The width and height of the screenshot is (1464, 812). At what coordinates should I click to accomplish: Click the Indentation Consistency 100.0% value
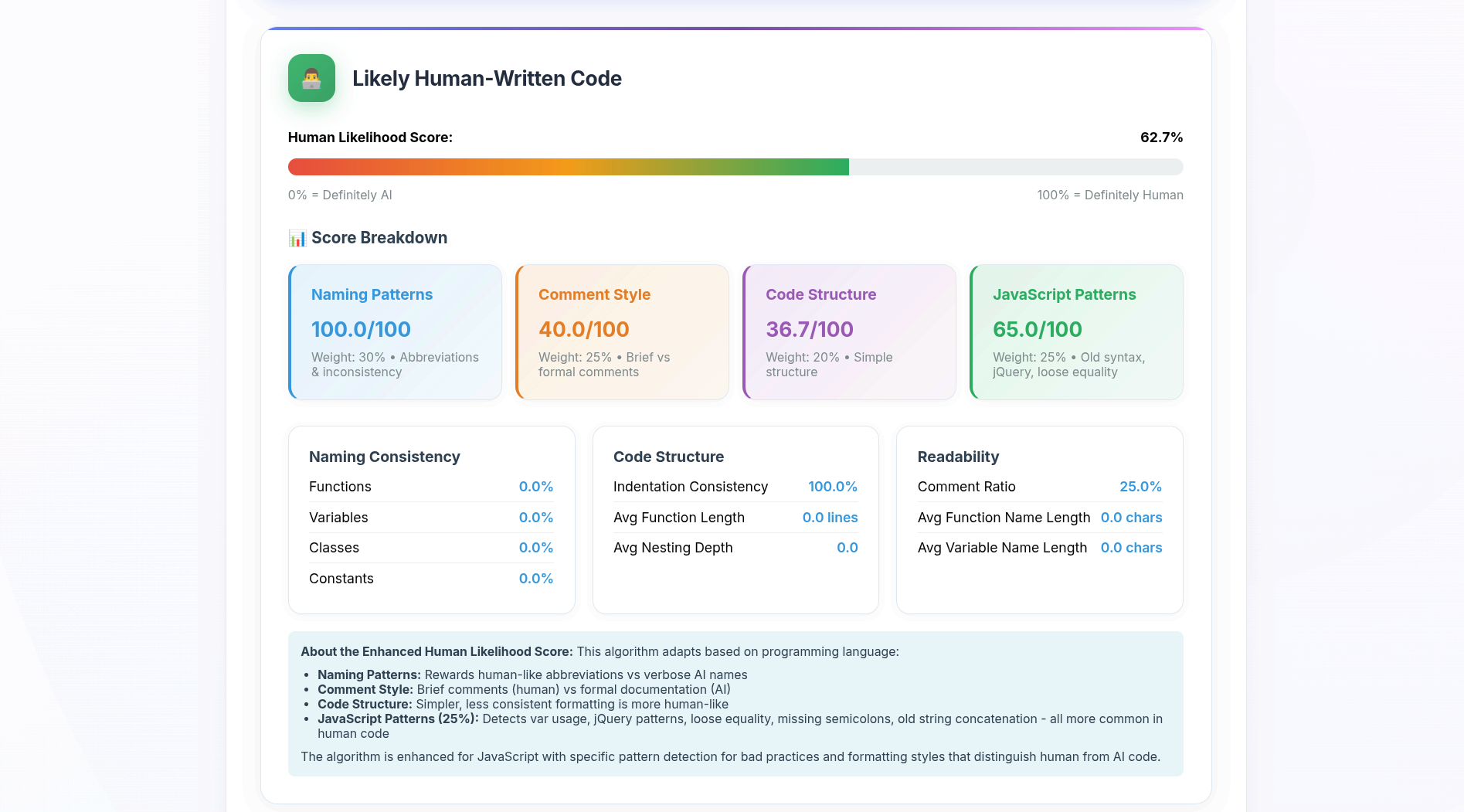tap(832, 487)
